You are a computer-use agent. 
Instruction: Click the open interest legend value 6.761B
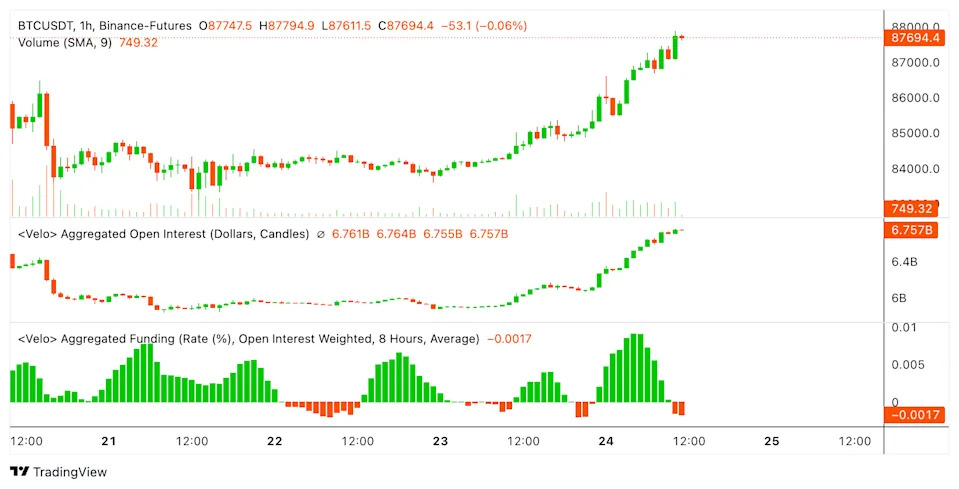click(x=350, y=234)
